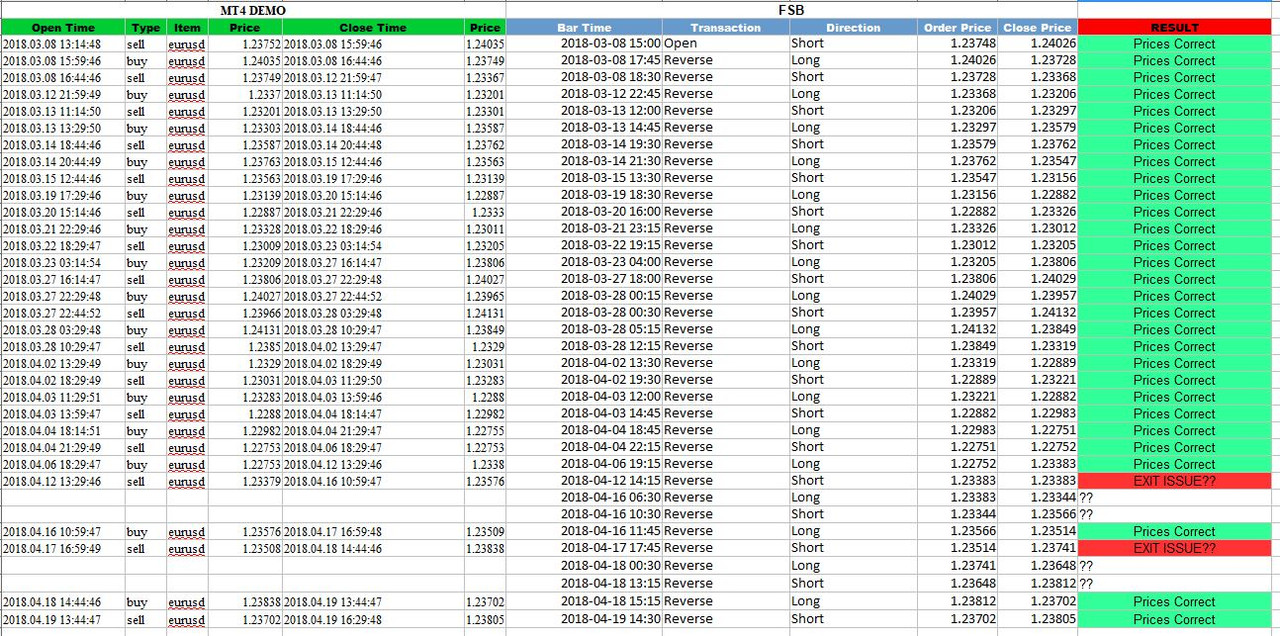This screenshot has height=636, width=1280.
Task: Select MT4 close price cell 1.2333
Action: pos(487,213)
